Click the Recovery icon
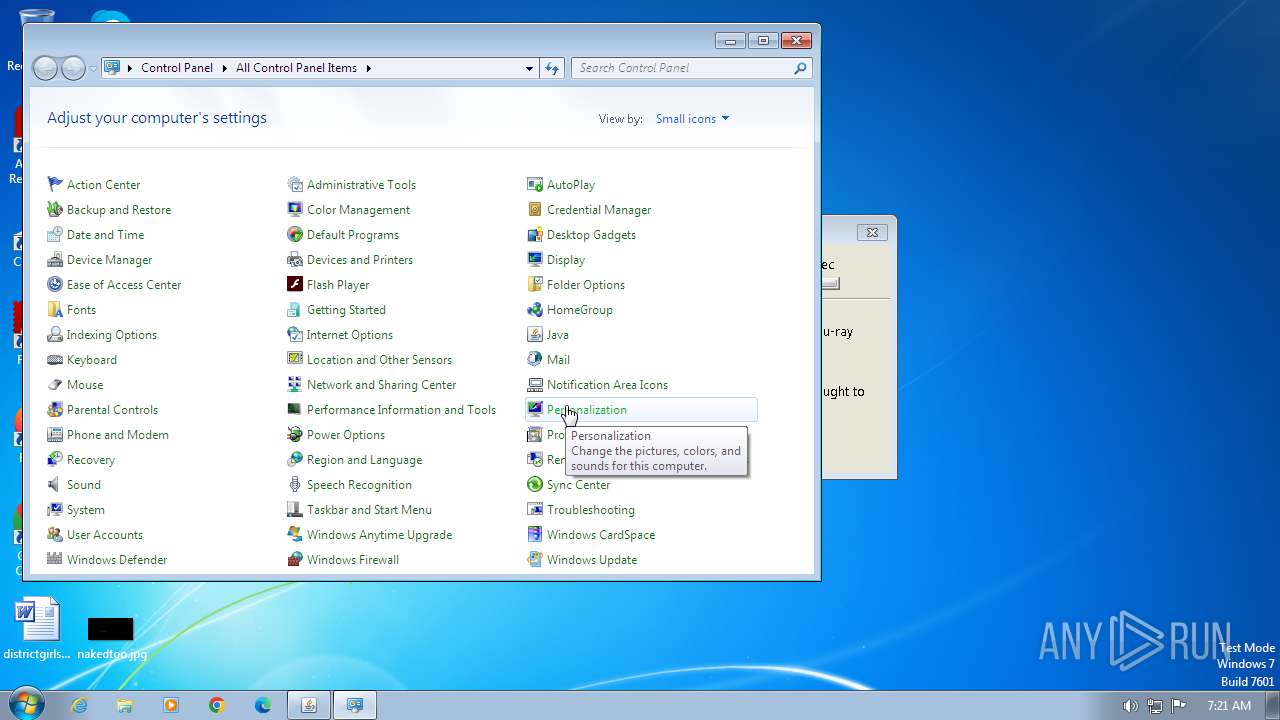This screenshot has width=1280, height=720. 55,459
